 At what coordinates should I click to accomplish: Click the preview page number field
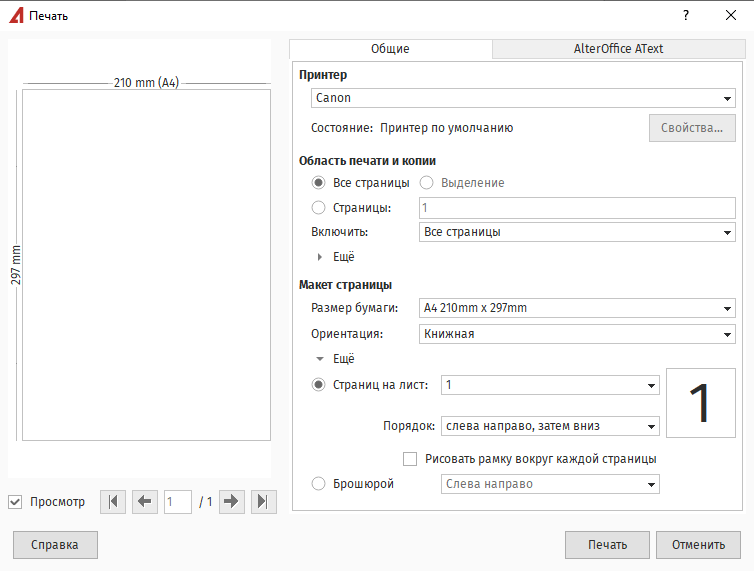[x=178, y=502]
